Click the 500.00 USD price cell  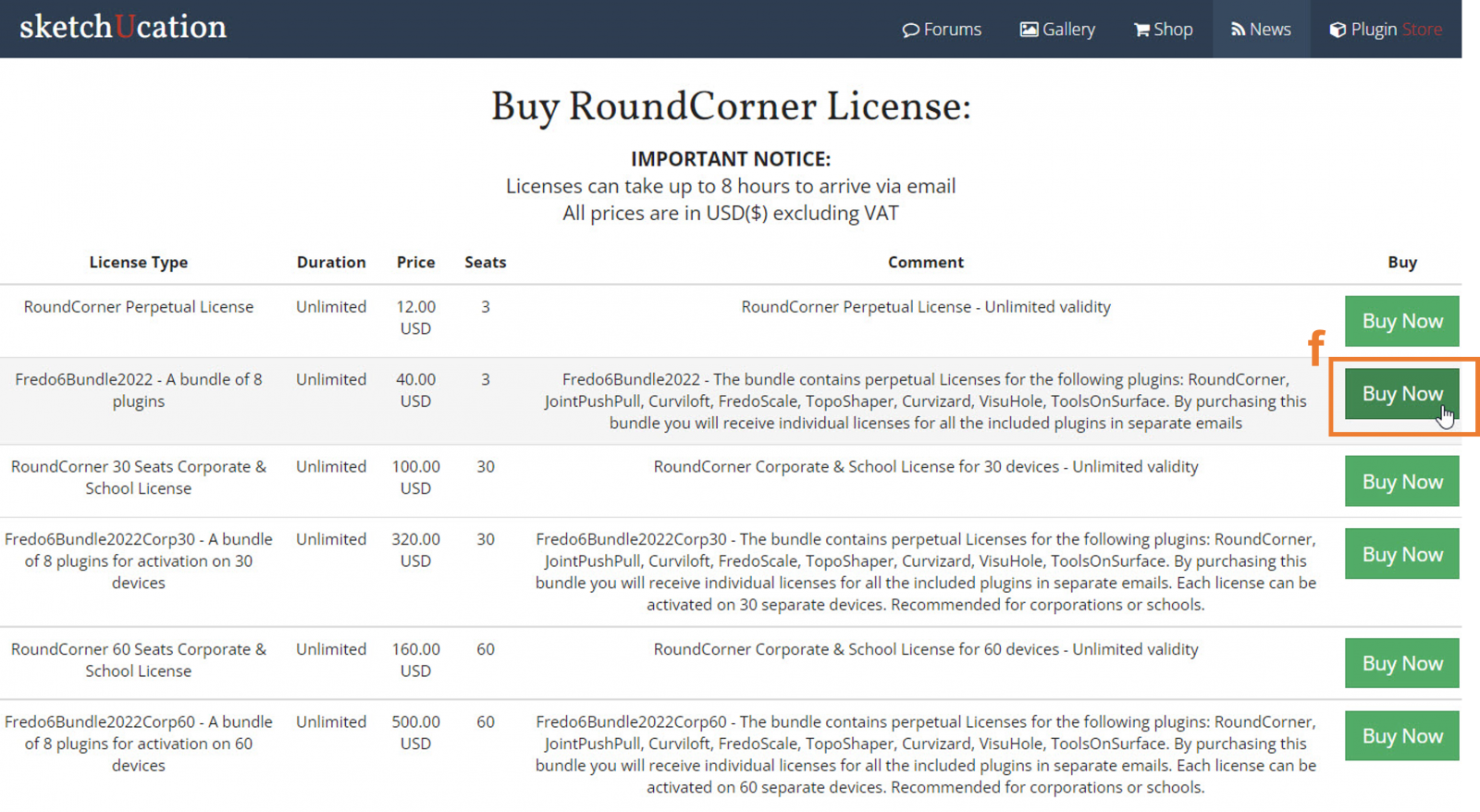[415, 732]
